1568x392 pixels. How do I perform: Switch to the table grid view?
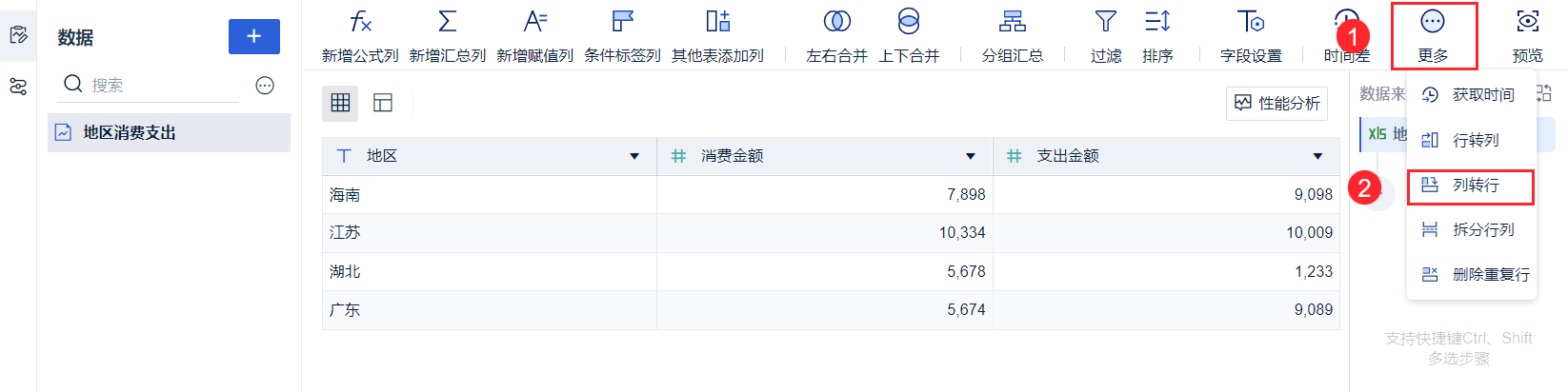340,103
